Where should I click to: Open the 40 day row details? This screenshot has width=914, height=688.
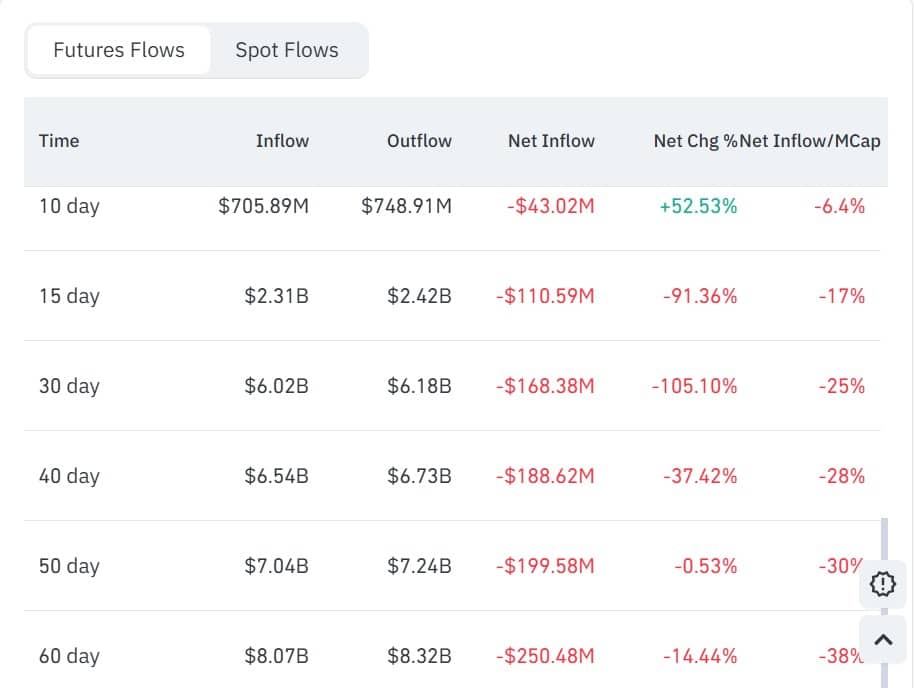[x=68, y=476]
